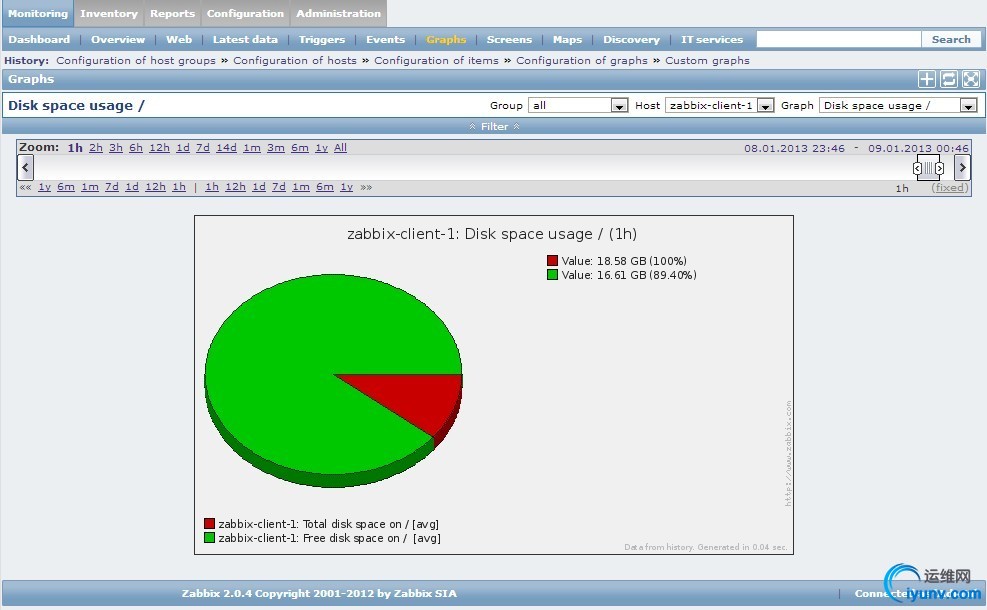
Task: Click the Search button
Action: point(951,39)
